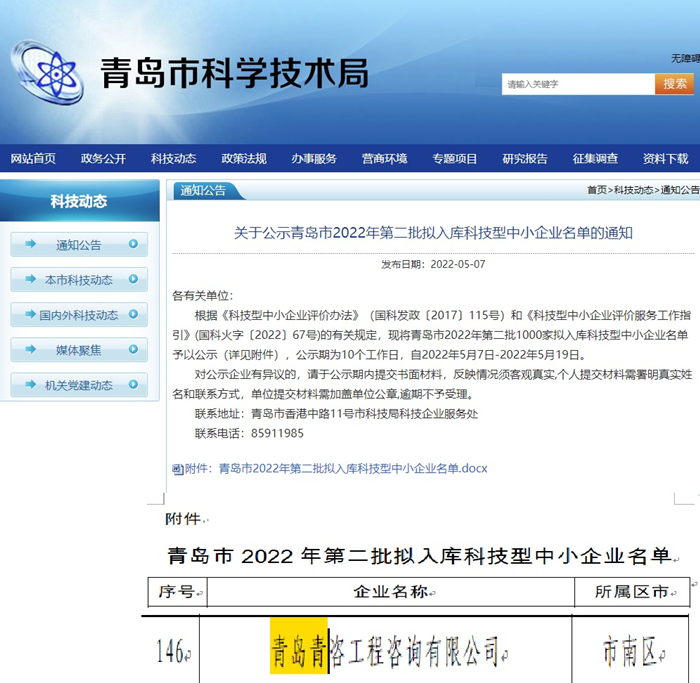Click the round chevron icon on 国内外科技动态
This screenshot has height=683, width=700.
(x=135, y=315)
